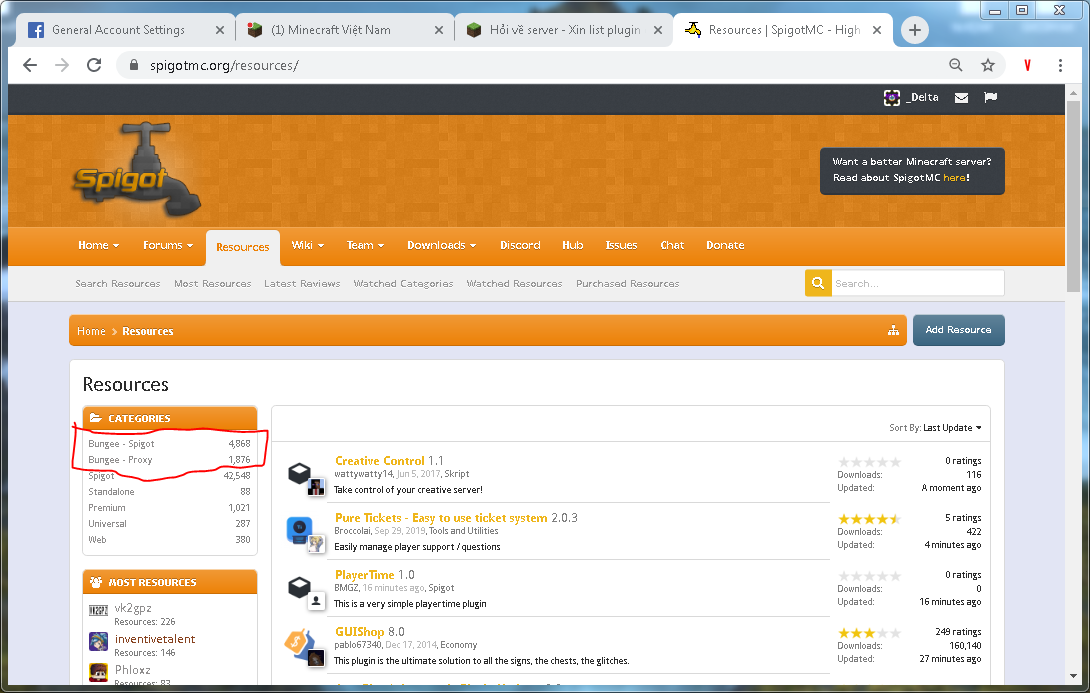Click the Add Resource button
This screenshot has height=693, width=1090.
point(959,330)
